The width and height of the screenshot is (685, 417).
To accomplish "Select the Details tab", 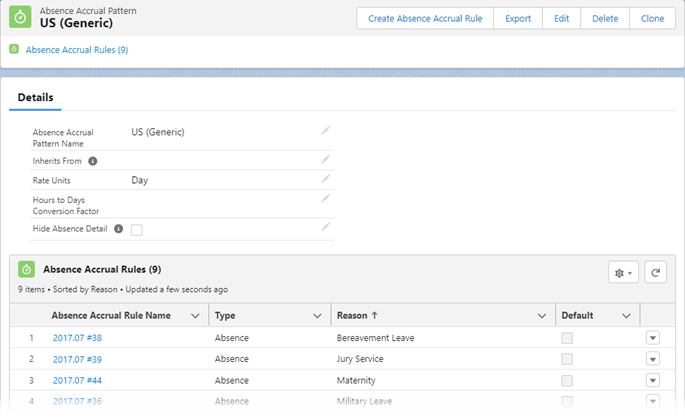I will (x=35, y=97).
